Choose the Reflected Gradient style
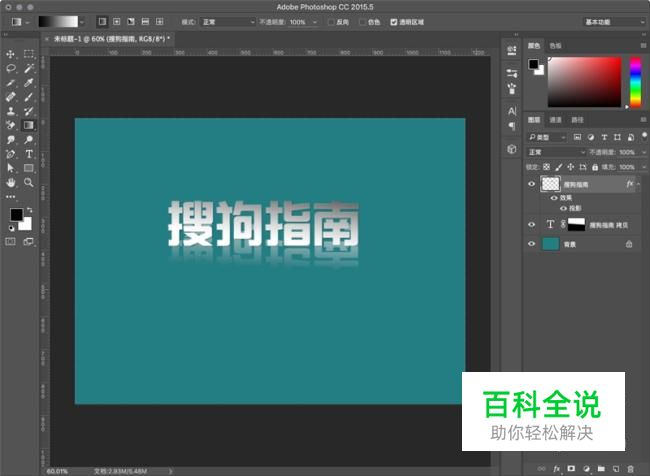The image size is (650, 476). (x=145, y=22)
